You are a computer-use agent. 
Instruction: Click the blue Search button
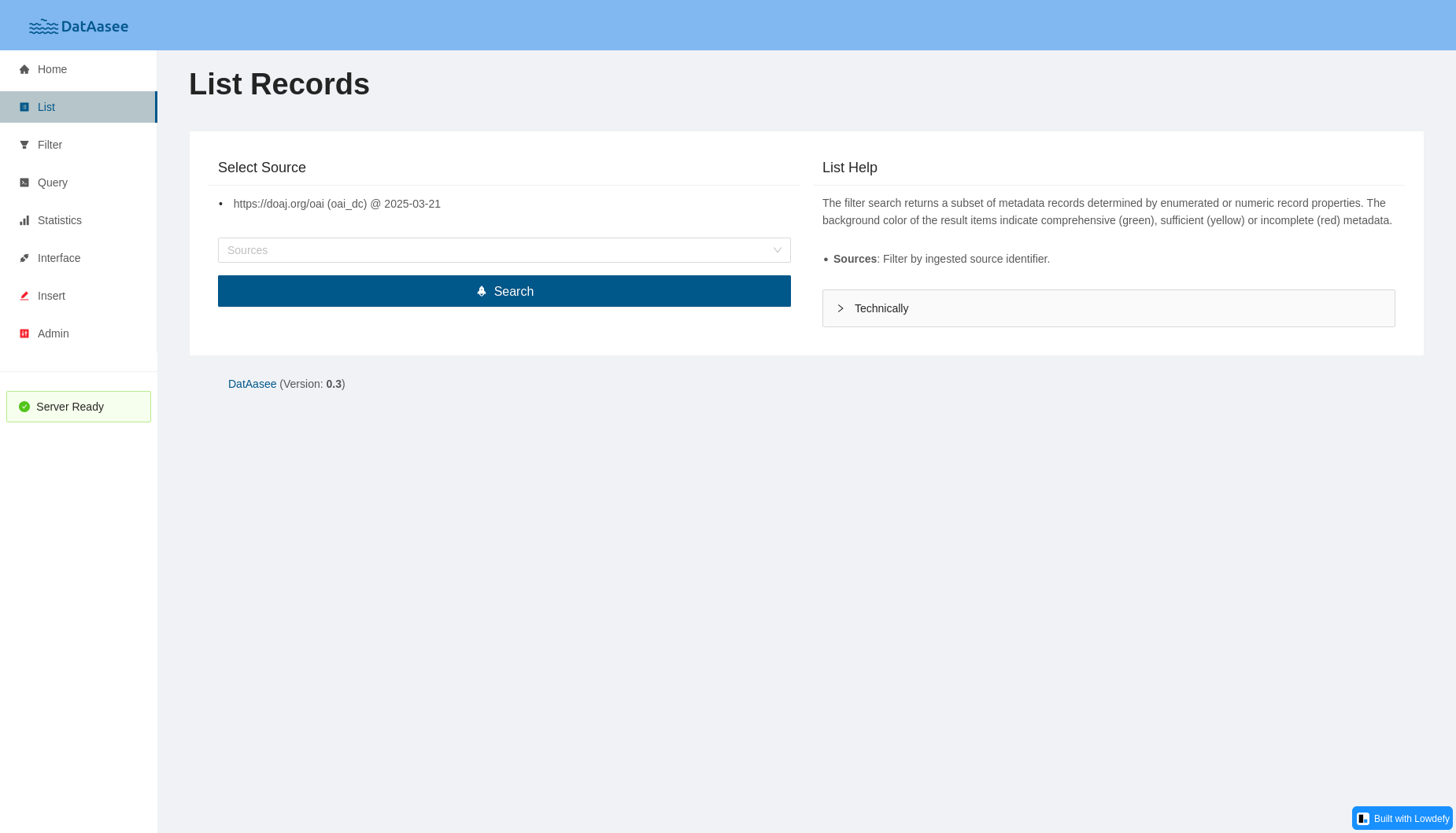pos(504,291)
